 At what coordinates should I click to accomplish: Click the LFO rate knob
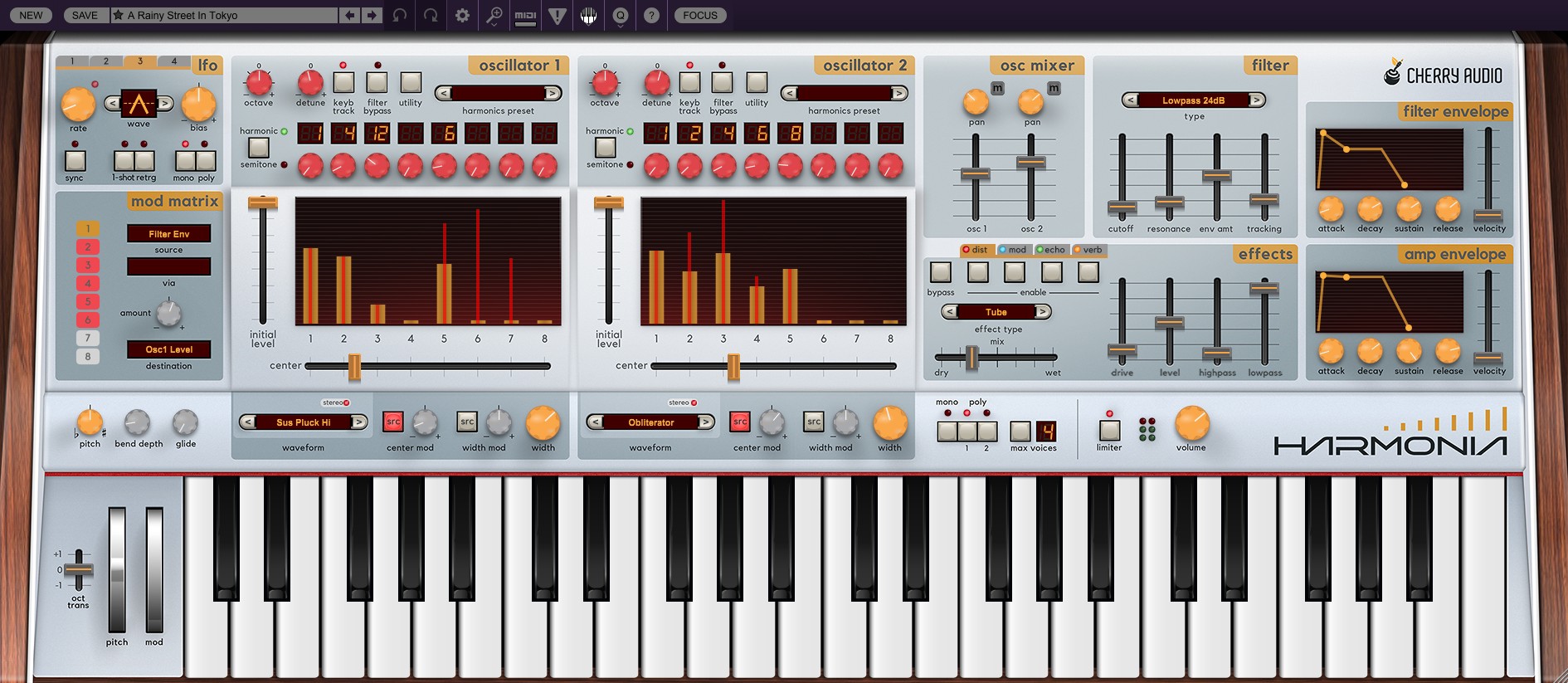pyautogui.click(x=78, y=105)
